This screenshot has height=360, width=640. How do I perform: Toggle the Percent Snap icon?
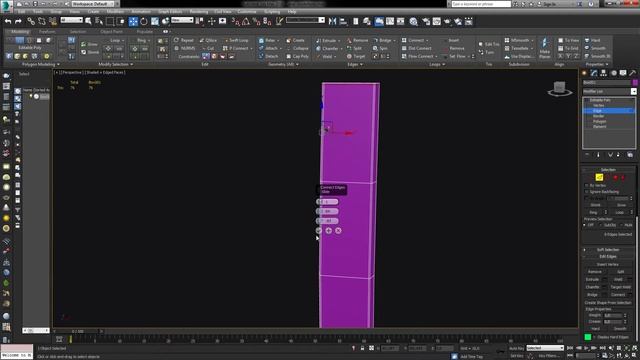(x=256, y=21)
